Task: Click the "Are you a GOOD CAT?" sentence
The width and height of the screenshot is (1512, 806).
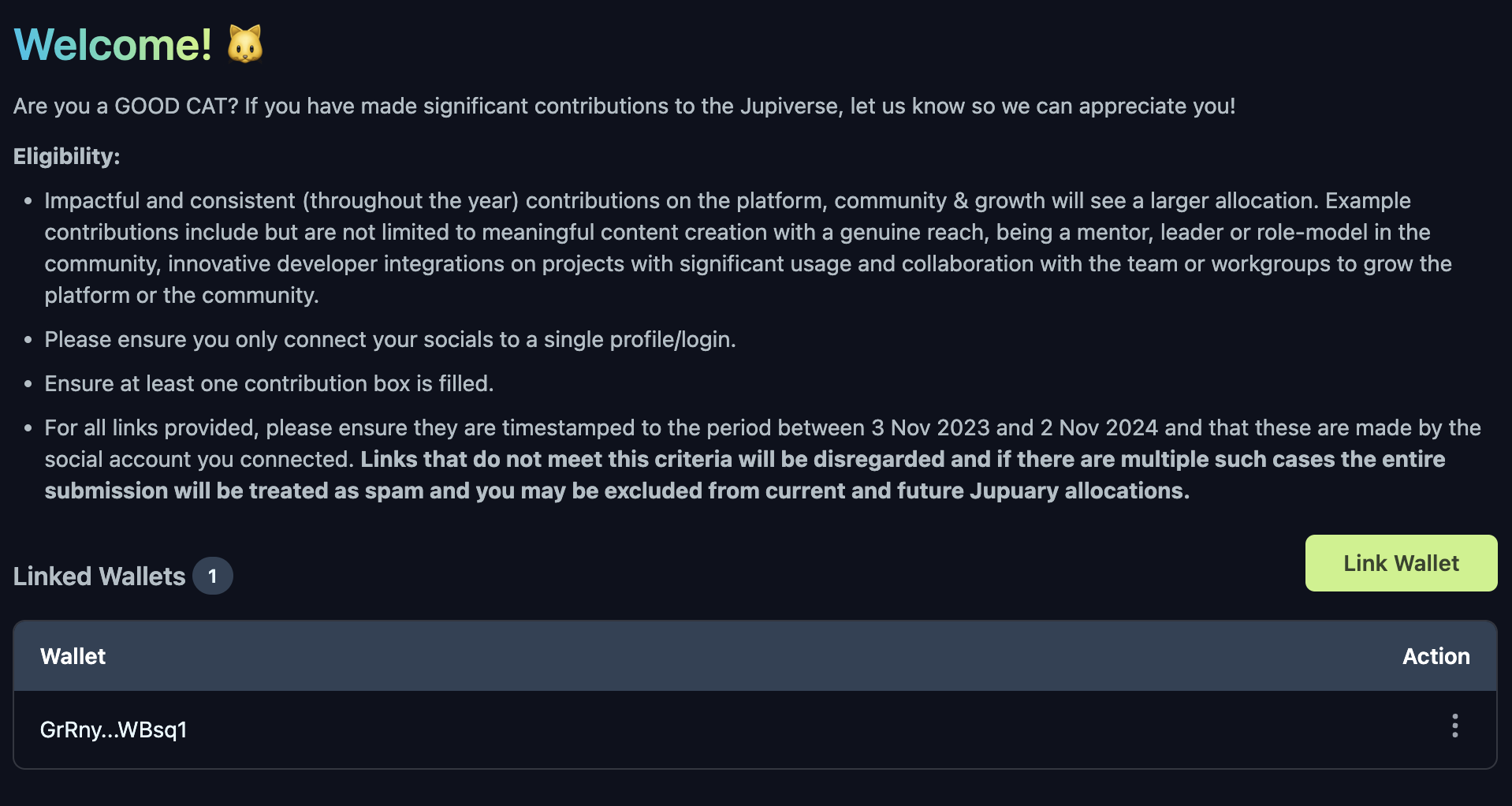Action: [623, 106]
